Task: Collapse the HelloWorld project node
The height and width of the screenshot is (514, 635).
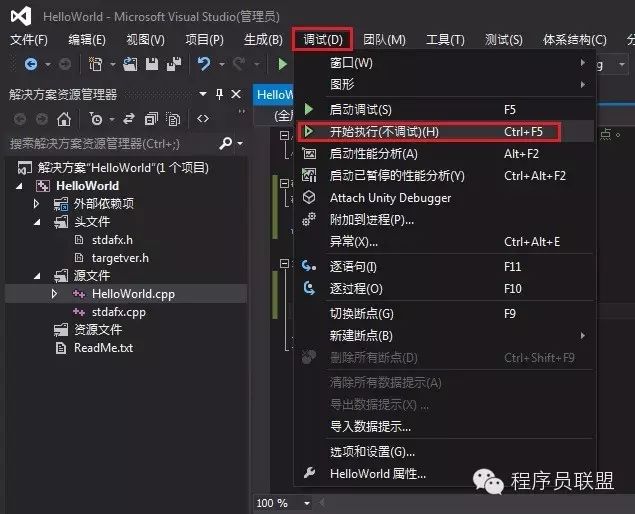Action: pos(19,186)
